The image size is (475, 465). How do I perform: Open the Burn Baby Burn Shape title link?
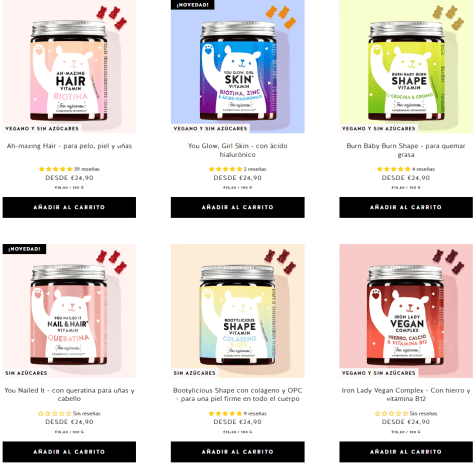(406, 150)
